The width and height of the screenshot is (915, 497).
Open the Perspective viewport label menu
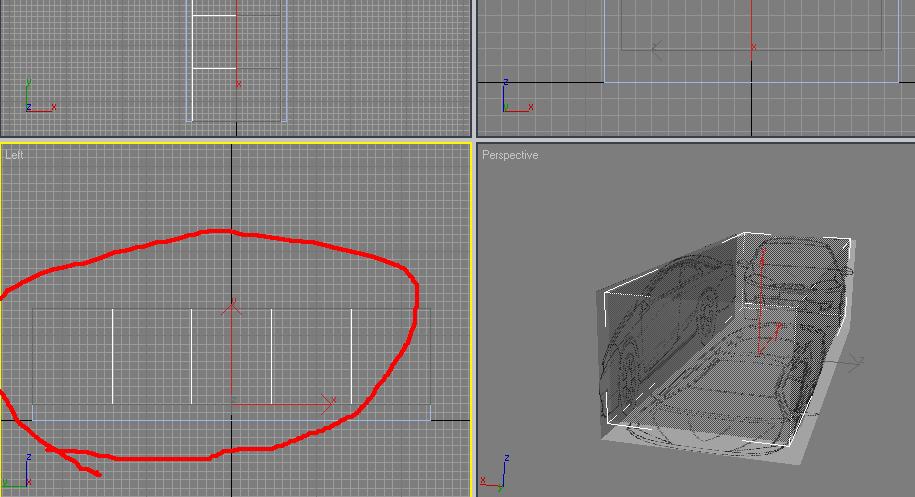pos(510,155)
